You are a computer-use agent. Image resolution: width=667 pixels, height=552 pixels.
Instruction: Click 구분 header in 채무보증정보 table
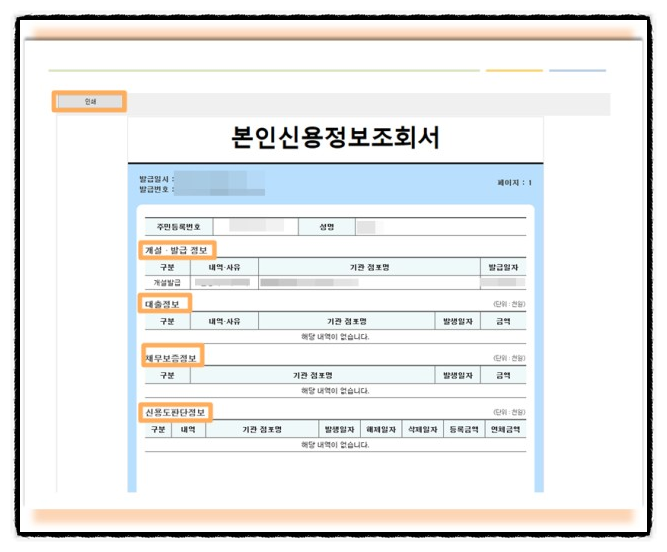[167, 375]
